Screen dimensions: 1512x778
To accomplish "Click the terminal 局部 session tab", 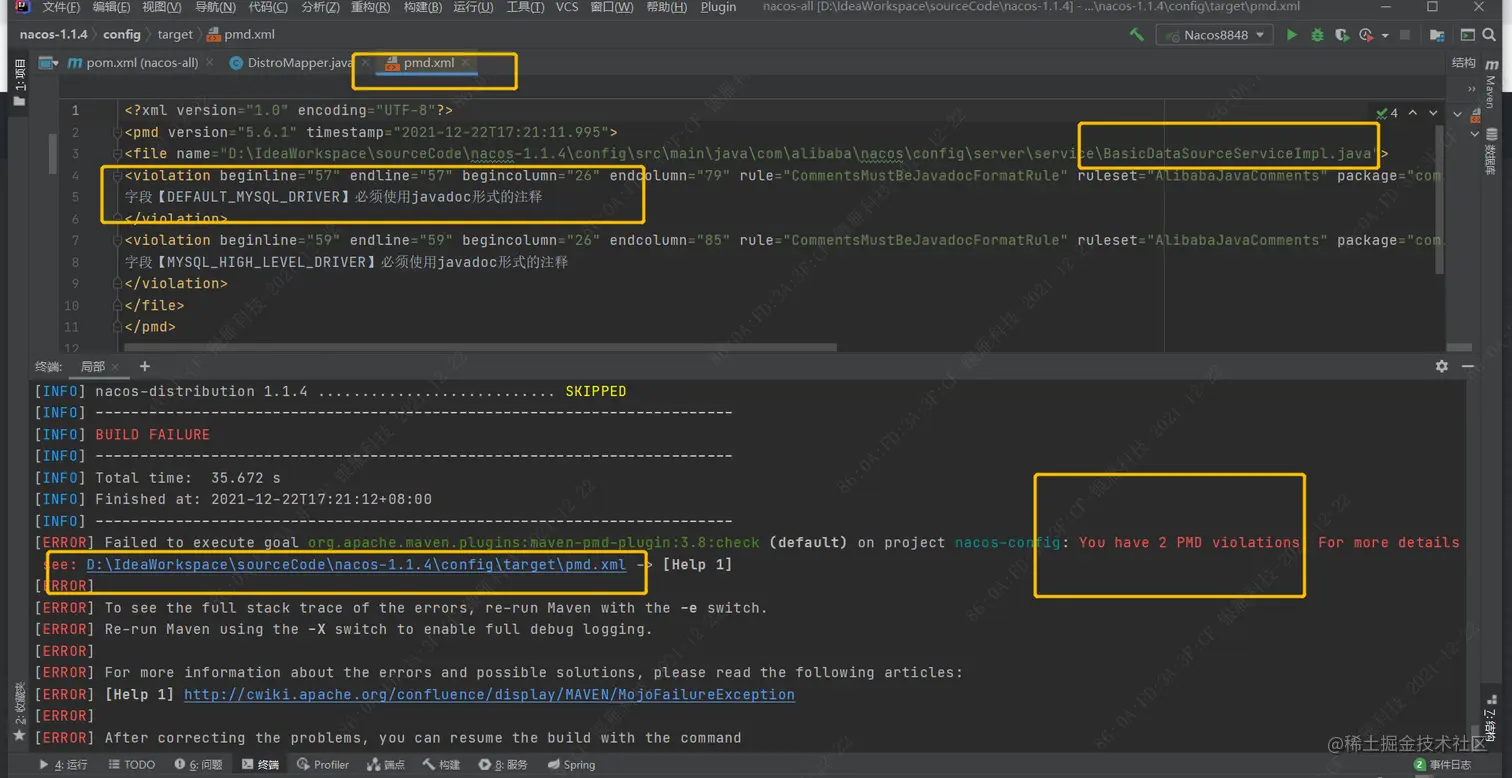I will tap(93, 367).
